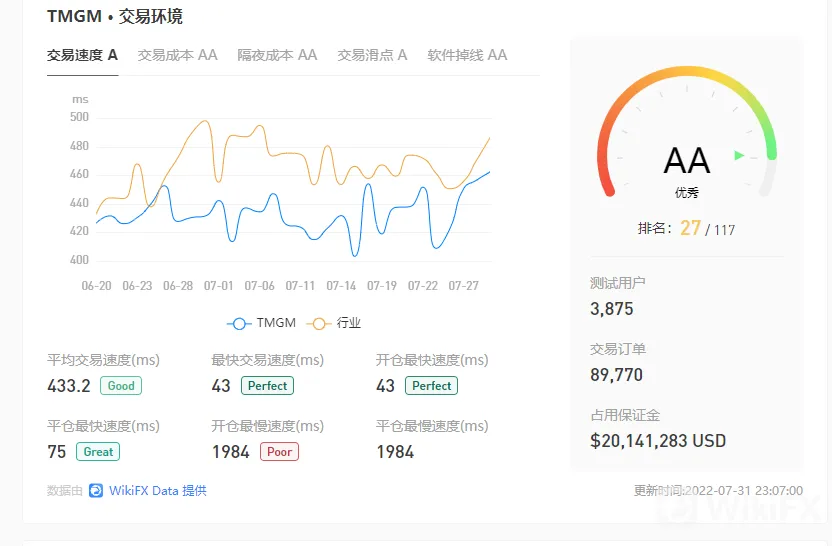Viewport: 832px width, 546px height.
Task: Click the Perfect badge under 开仓最快速度
Action: [431, 386]
